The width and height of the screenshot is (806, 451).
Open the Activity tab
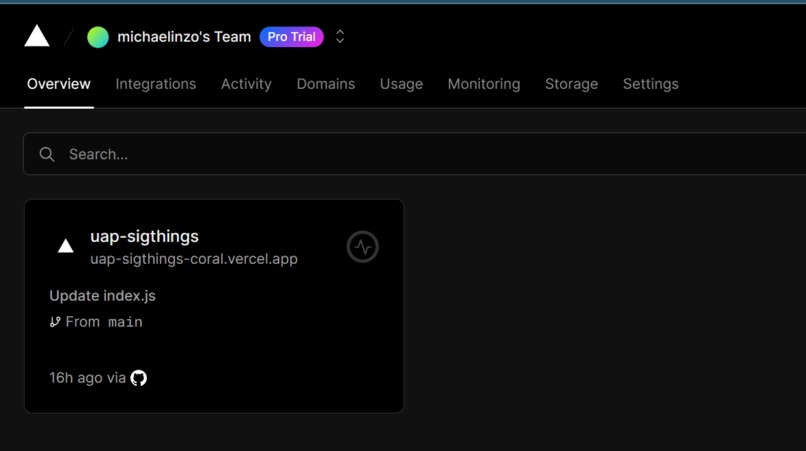[x=246, y=84]
